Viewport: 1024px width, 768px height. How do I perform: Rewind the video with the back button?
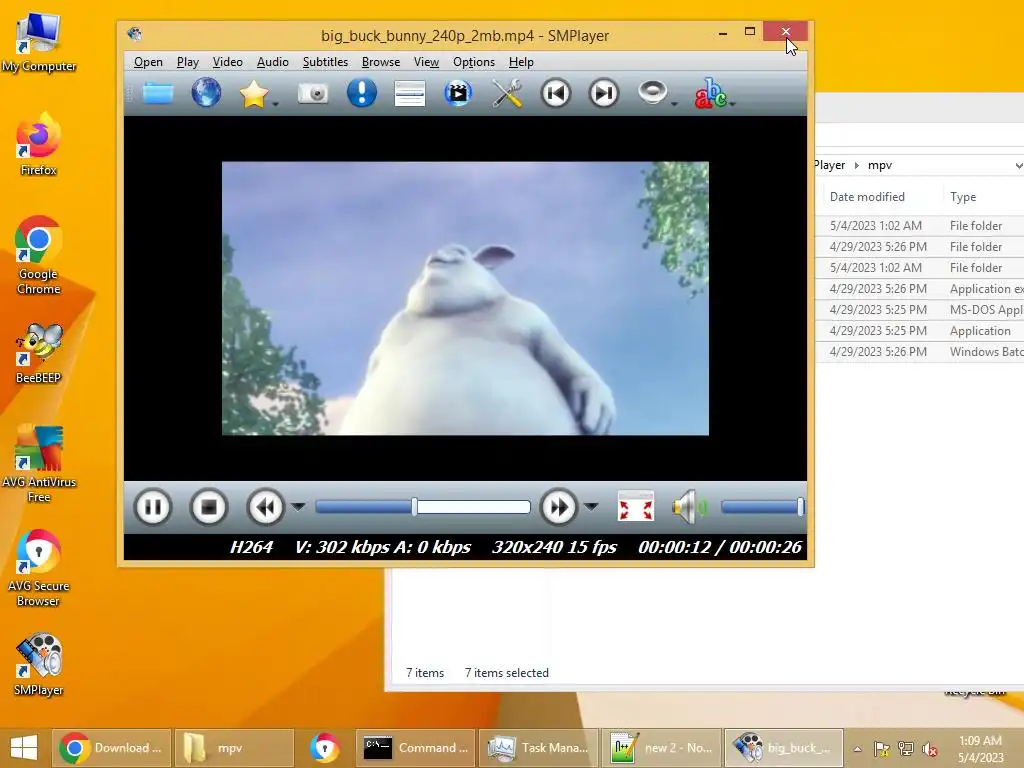[x=265, y=507]
